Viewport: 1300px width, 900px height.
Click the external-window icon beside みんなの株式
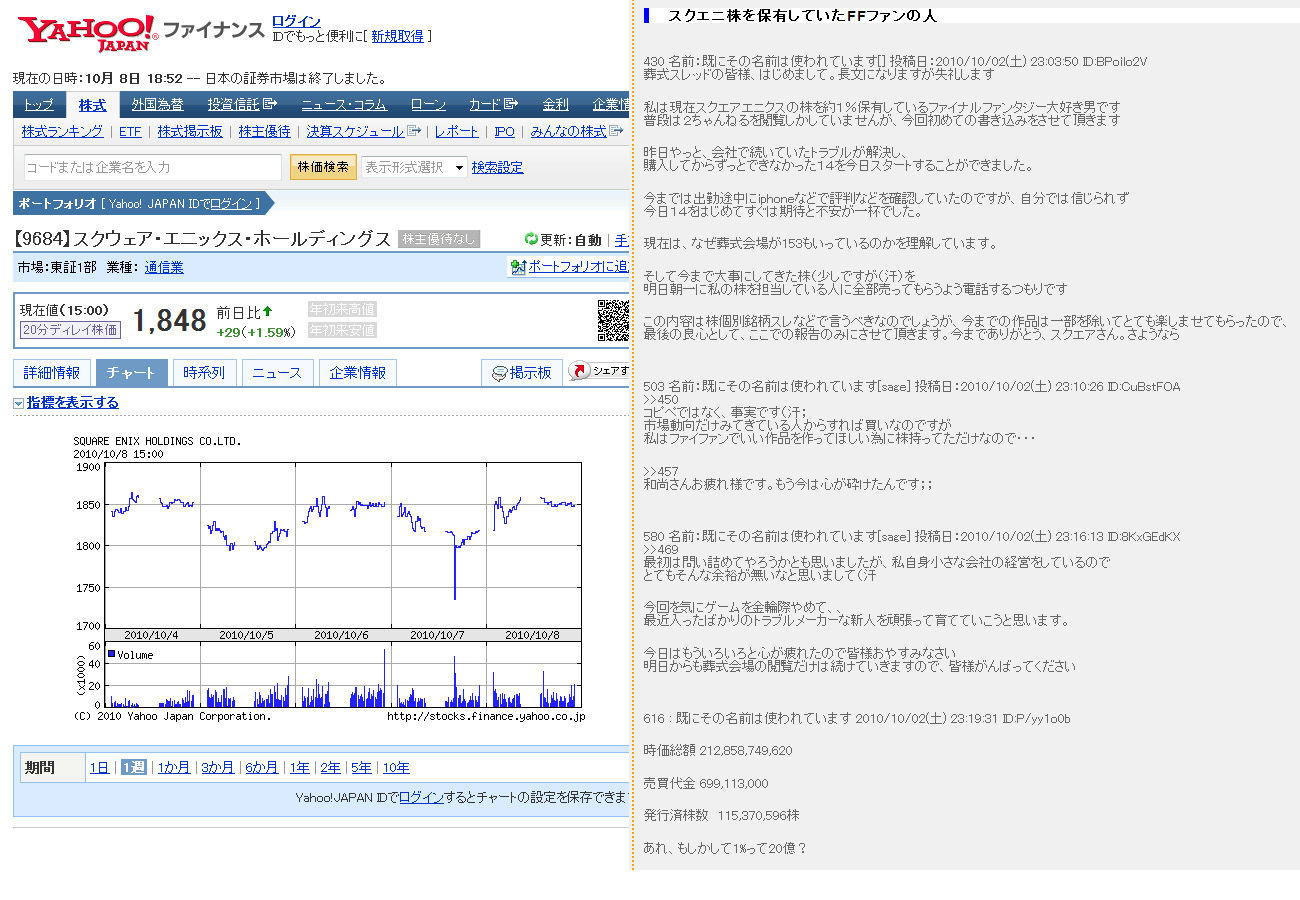click(x=616, y=131)
